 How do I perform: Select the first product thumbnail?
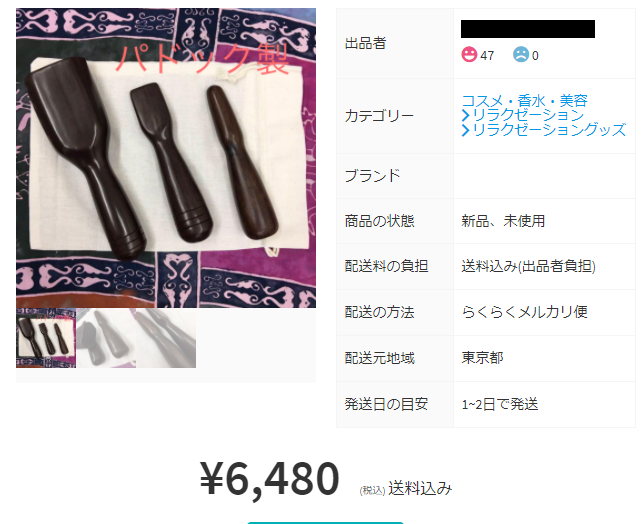[46, 338]
